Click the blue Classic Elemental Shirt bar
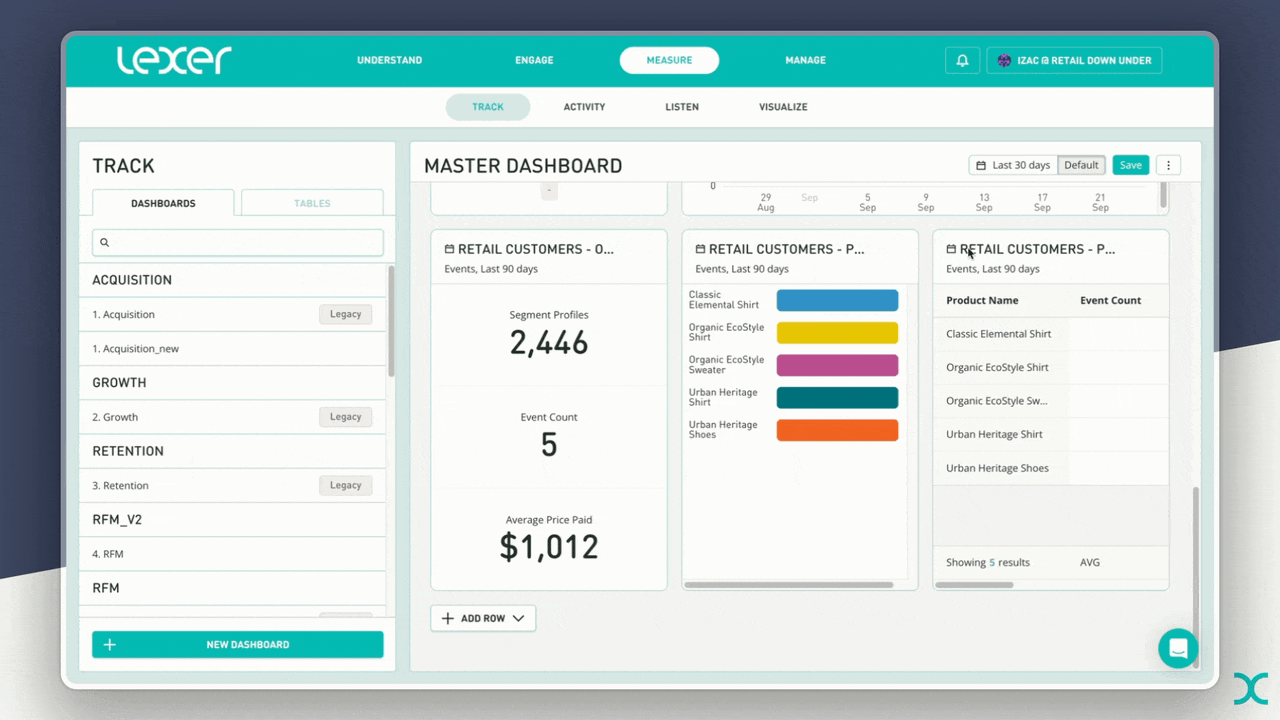 point(837,300)
